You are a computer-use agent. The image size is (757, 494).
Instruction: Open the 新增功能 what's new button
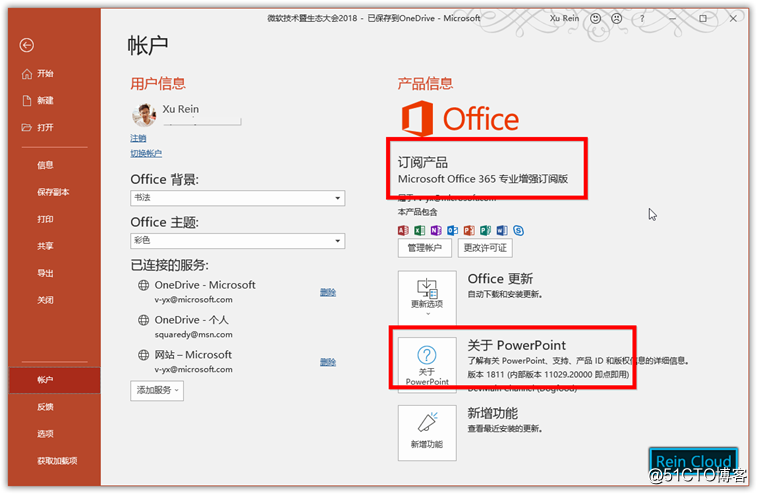click(427, 433)
